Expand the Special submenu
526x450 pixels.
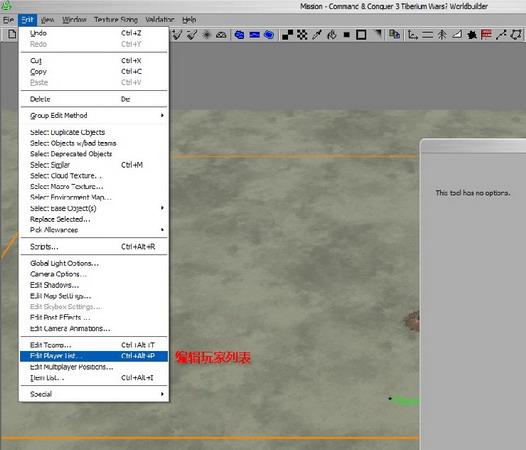click(94, 394)
